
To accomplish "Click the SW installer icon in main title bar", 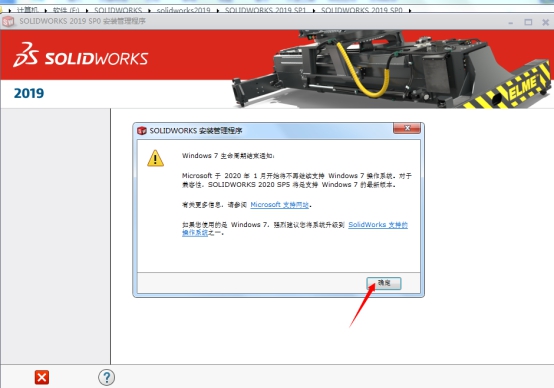I will tap(8, 22).
